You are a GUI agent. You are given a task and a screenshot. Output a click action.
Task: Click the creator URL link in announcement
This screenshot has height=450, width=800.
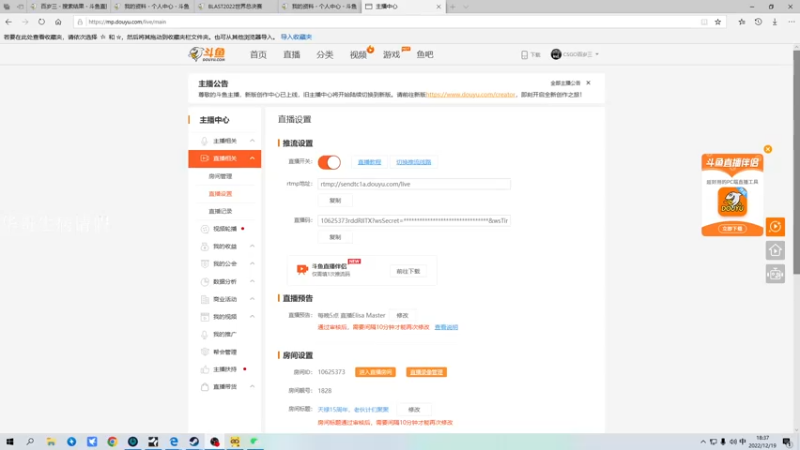(471, 95)
